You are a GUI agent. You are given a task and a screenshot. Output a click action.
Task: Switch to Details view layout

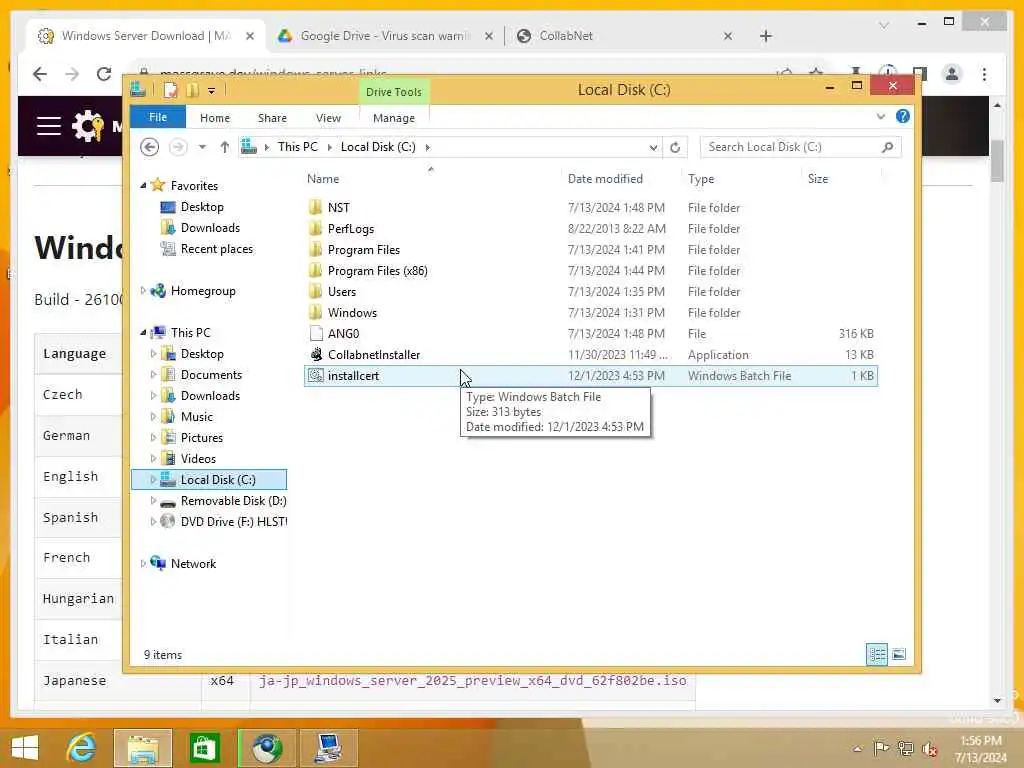877,654
